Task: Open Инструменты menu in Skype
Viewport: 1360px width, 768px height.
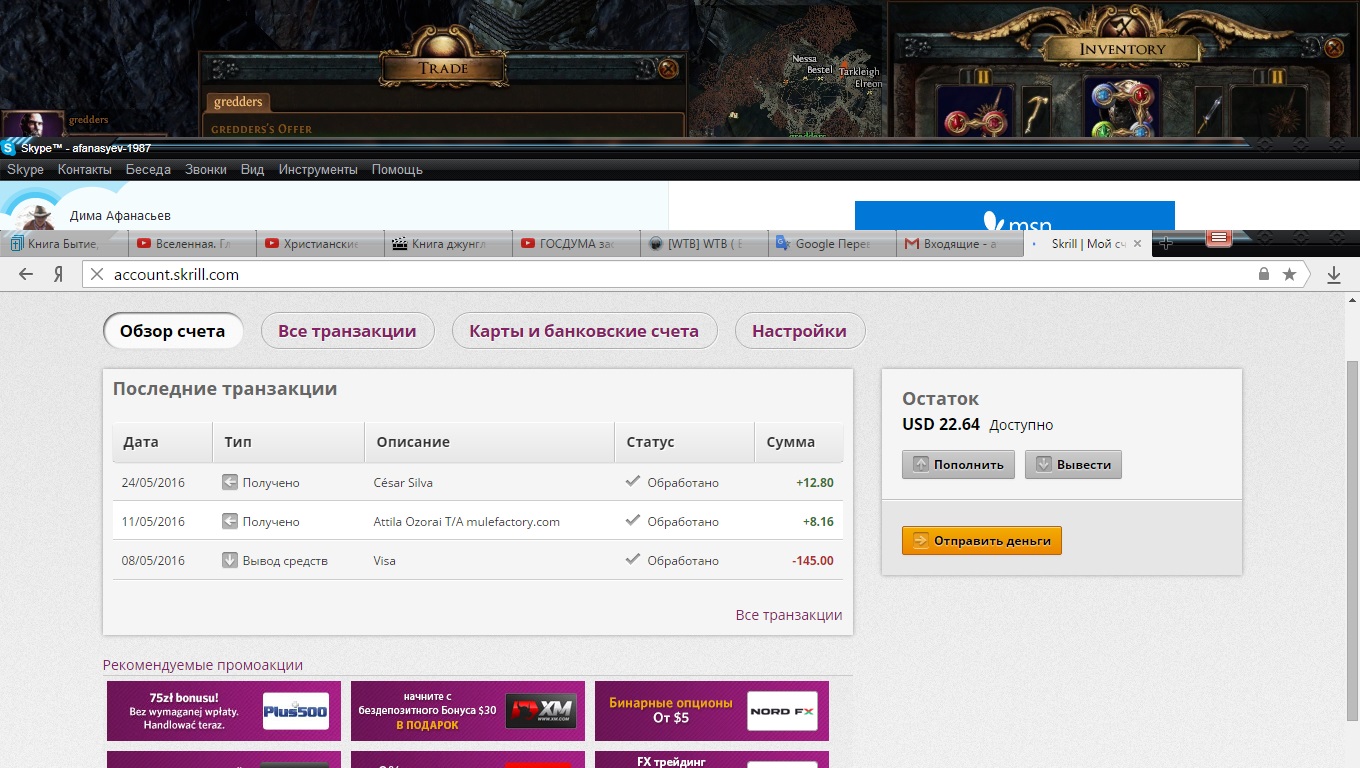Action: click(318, 169)
